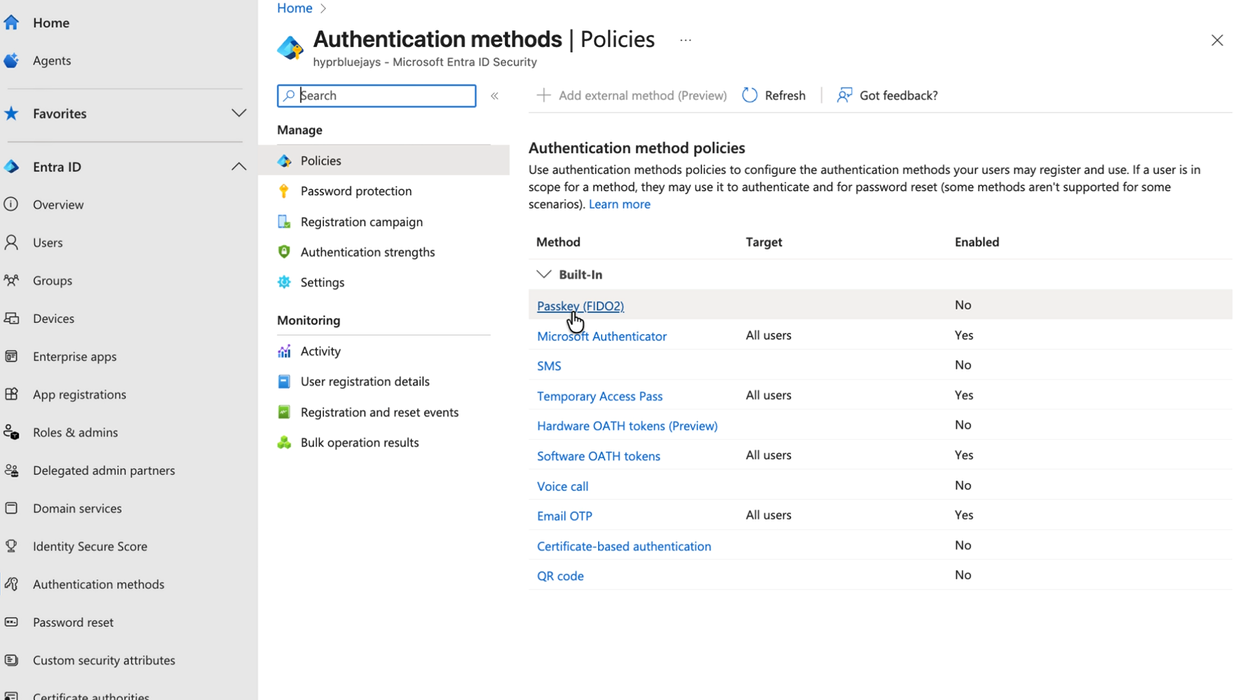Click the Registration campaign icon
1245x700 pixels.
point(284,222)
